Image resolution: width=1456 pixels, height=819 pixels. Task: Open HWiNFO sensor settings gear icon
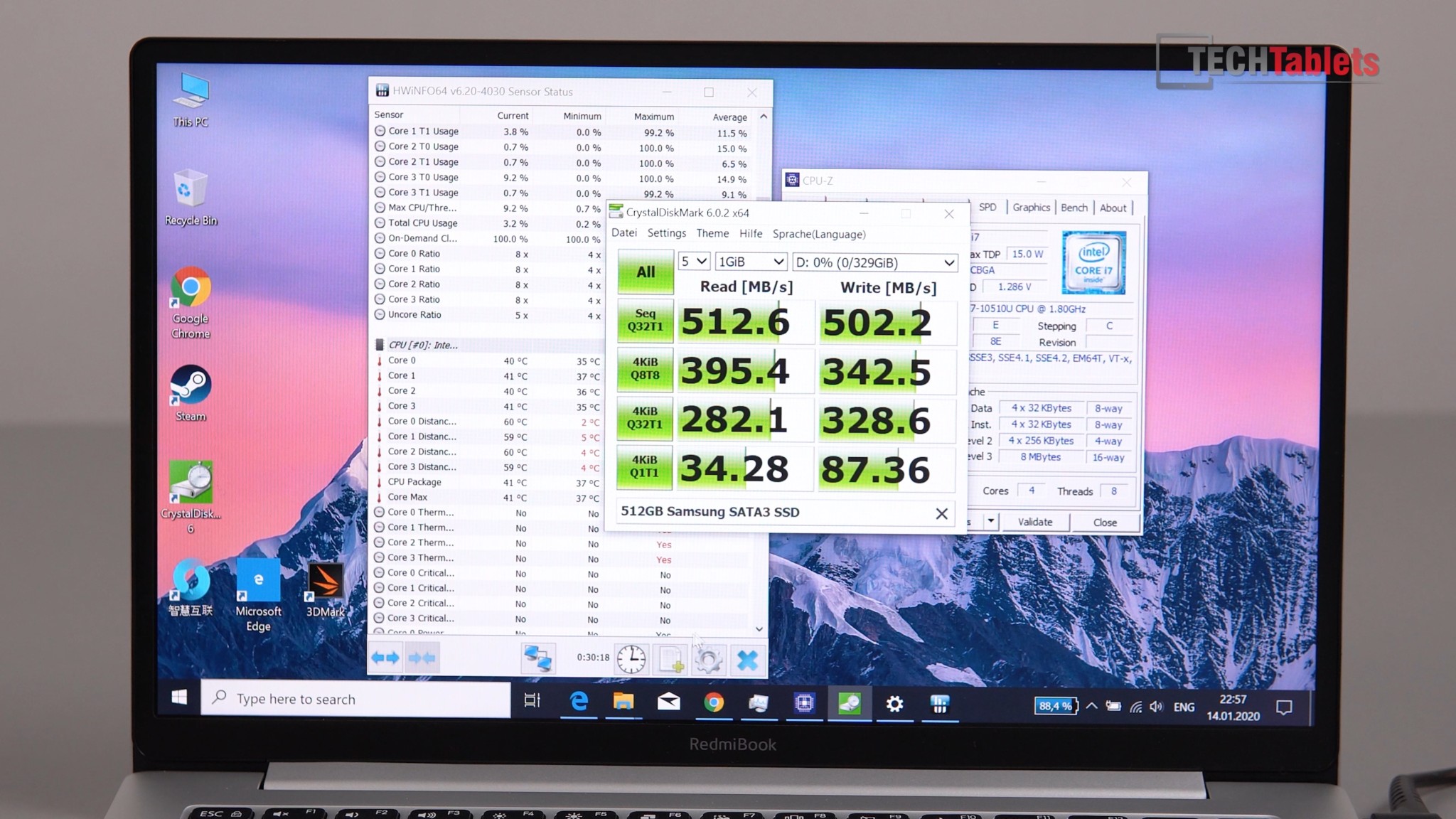pyautogui.click(x=709, y=659)
